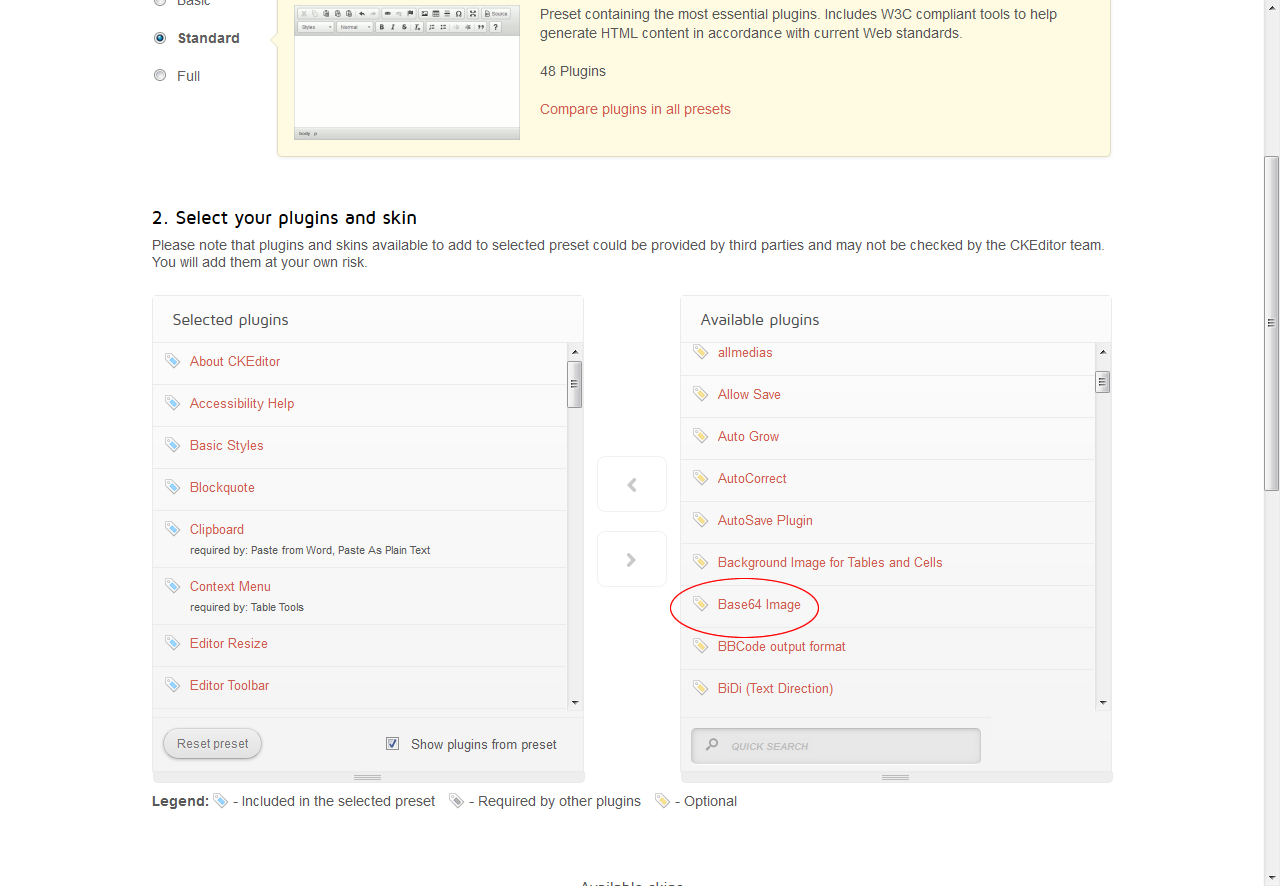Click the legend icon for Required by other plugins
The width and height of the screenshot is (1280, 886).
click(457, 801)
